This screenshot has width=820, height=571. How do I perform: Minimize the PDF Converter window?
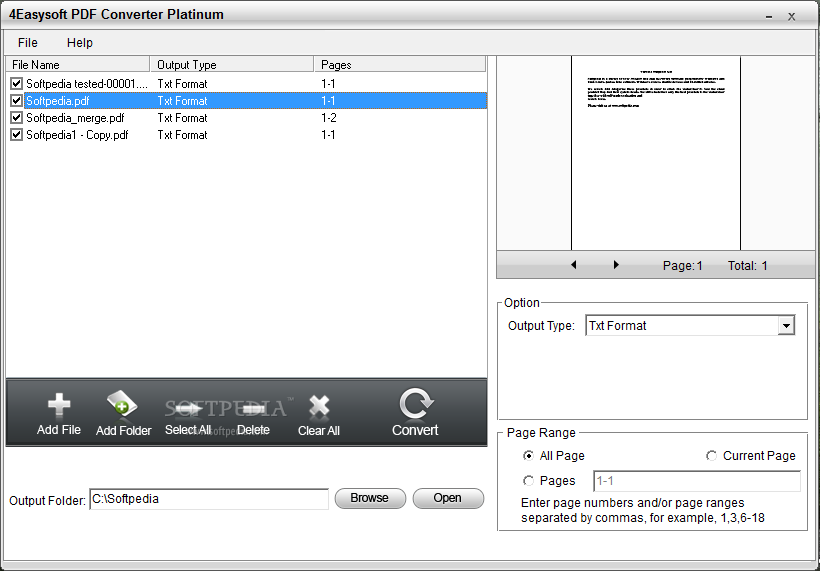pos(769,17)
